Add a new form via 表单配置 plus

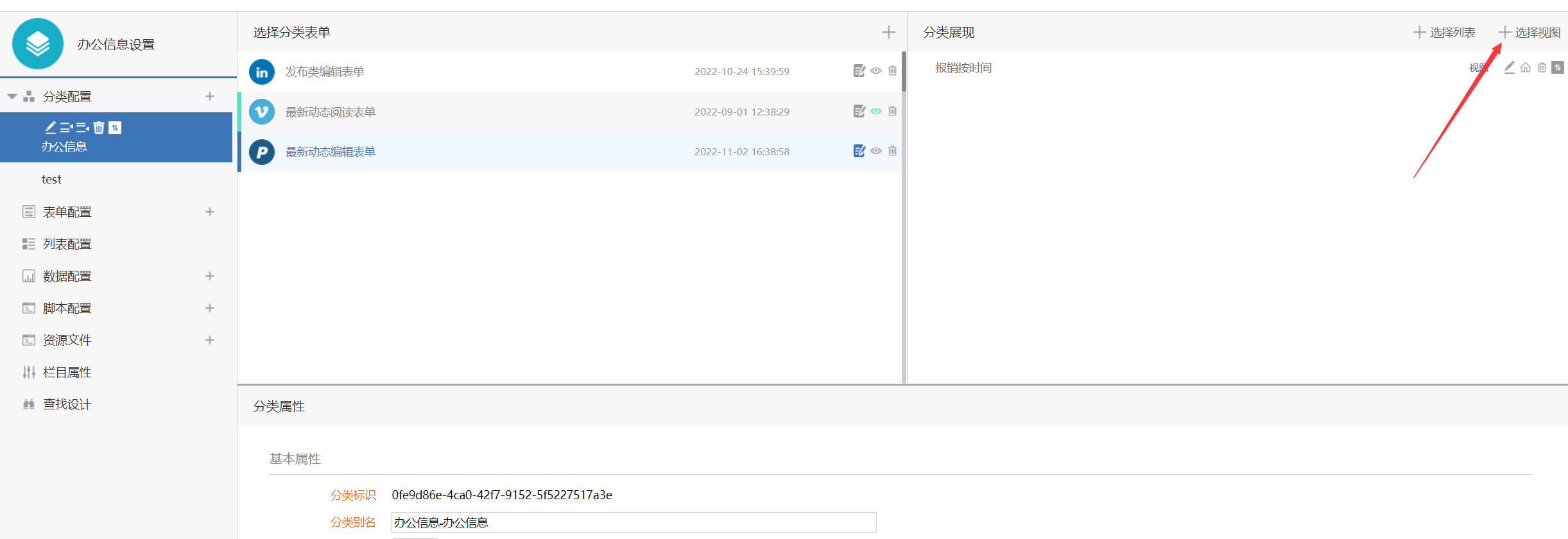coord(210,212)
